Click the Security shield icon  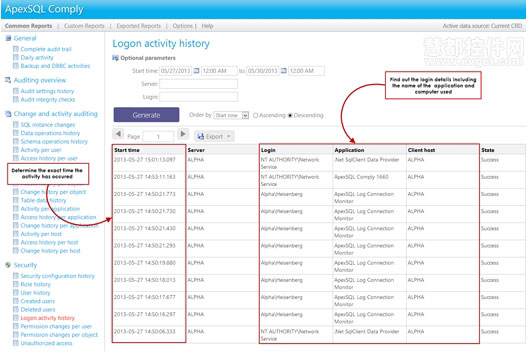coord(8,265)
